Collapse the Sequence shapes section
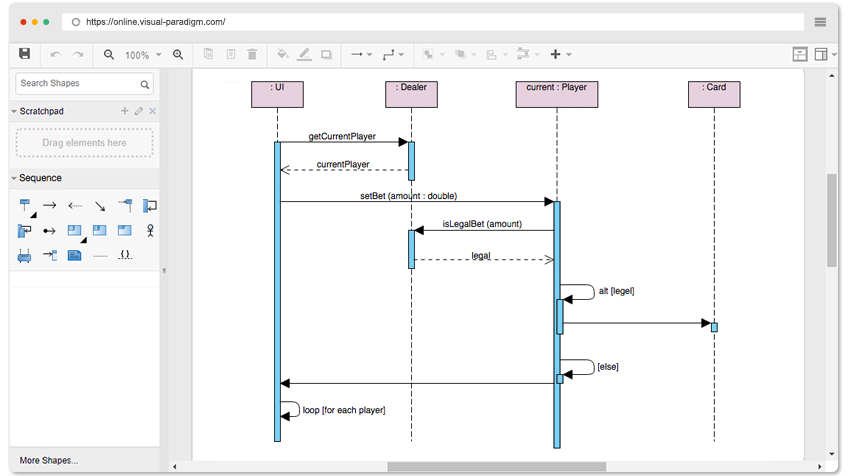 14,178
